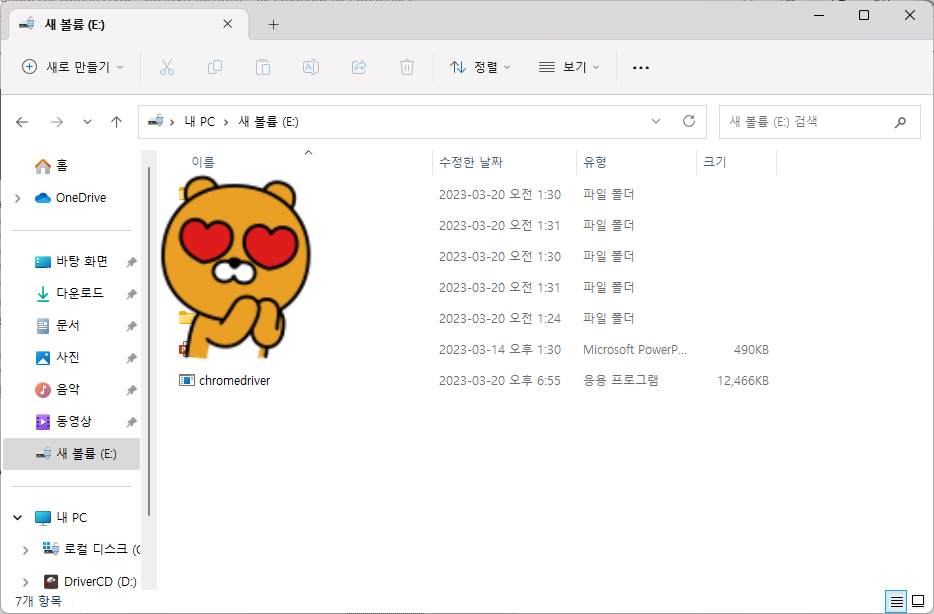Click the Copy icon in toolbar
934x614 pixels.
coord(215,67)
